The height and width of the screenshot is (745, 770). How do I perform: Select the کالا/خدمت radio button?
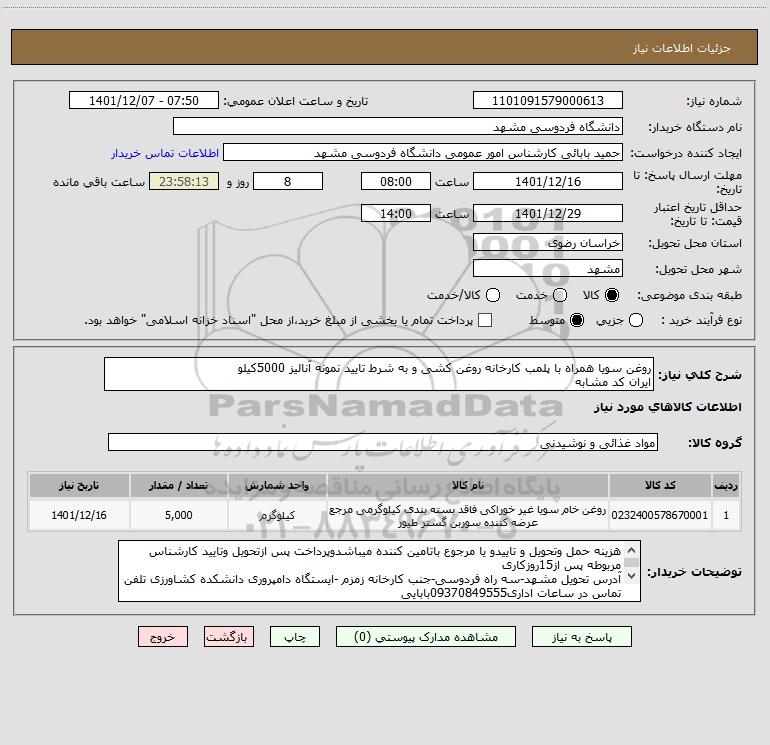pyautogui.click(x=493, y=295)
